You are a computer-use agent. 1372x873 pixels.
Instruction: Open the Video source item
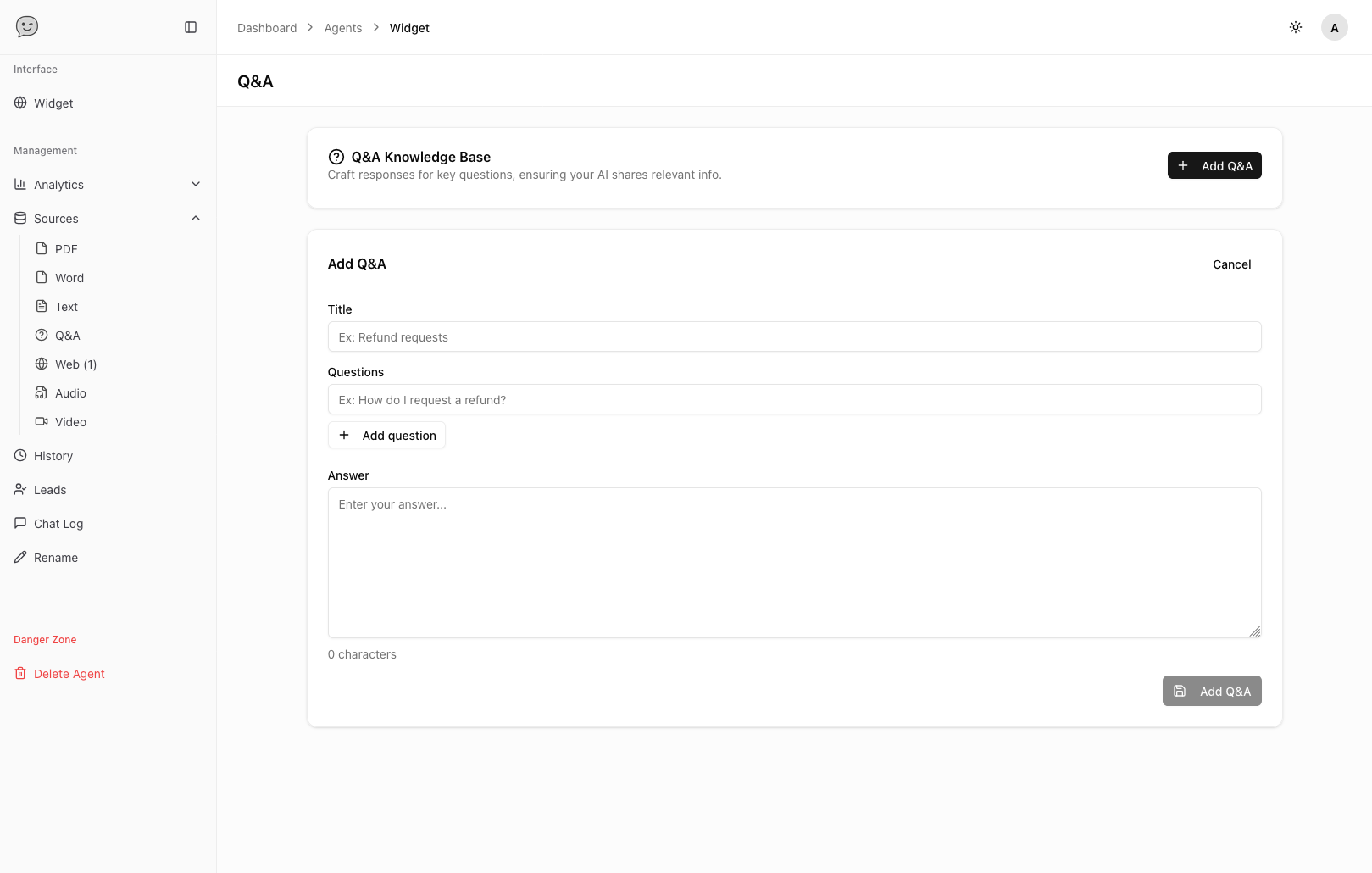pyautogui.click(x=70, y=422)
